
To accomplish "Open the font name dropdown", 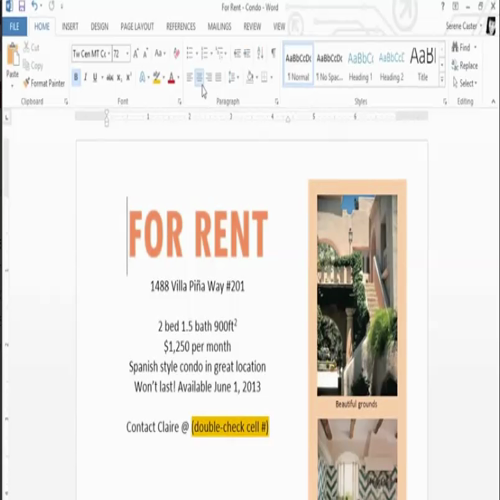I will [109, 53].
